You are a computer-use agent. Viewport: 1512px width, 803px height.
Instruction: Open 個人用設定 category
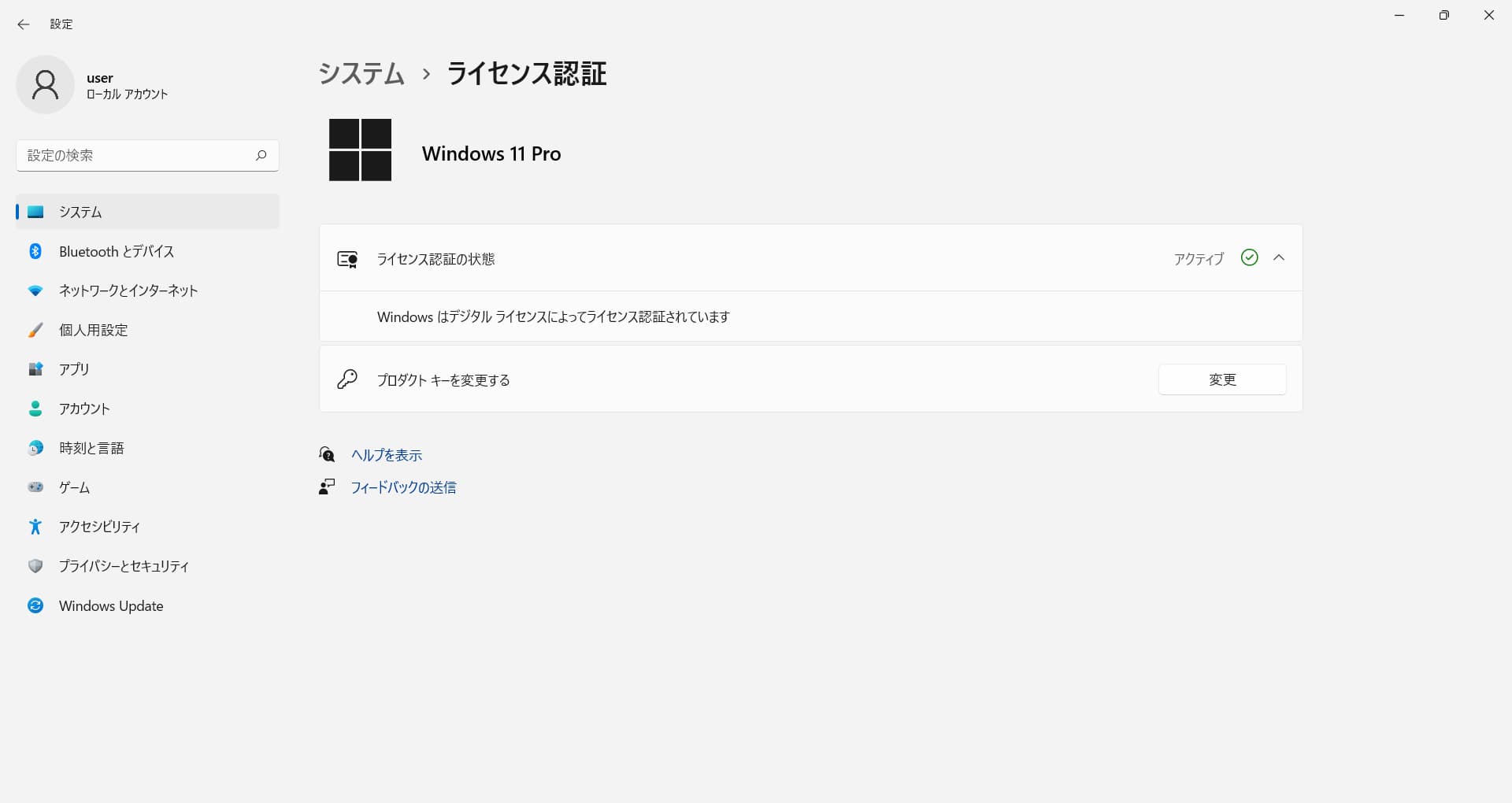pyautogui.click(x=147, y=330)
